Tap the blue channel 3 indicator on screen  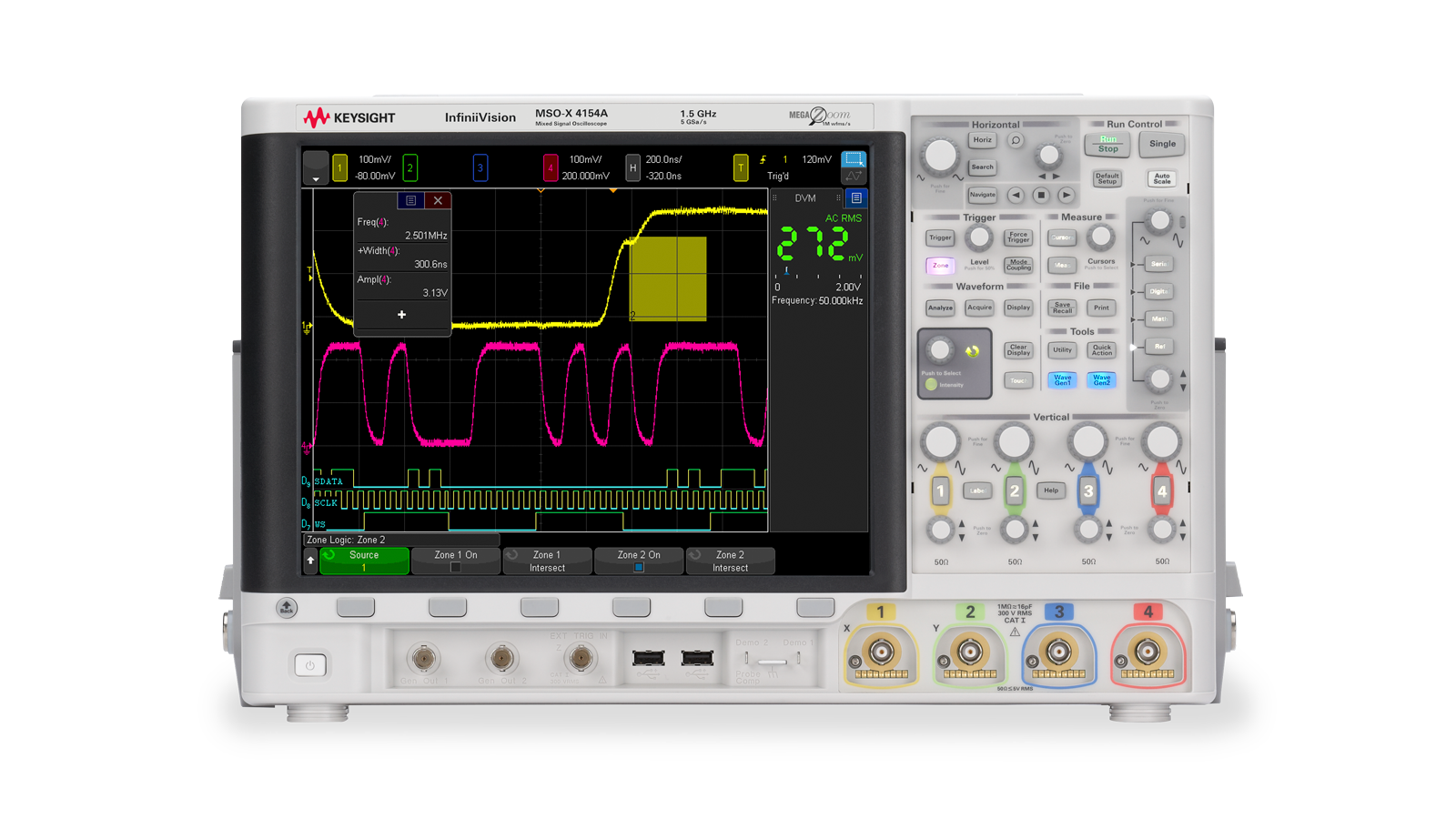(x=480, y=167)
